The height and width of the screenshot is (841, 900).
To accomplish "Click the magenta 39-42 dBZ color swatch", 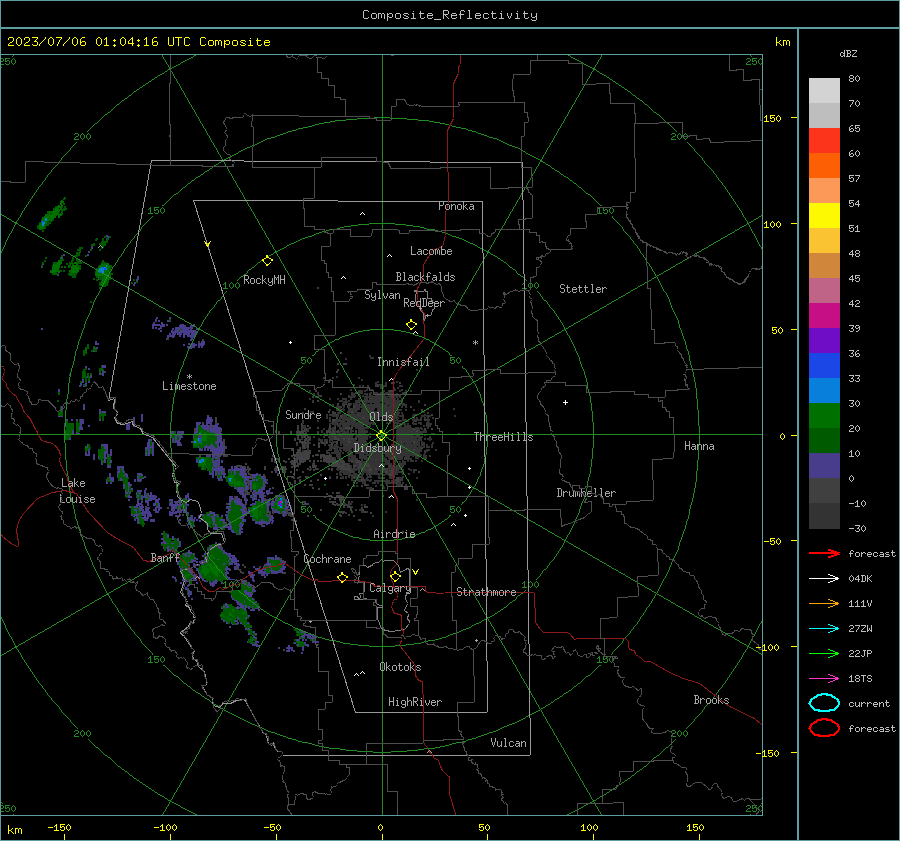I will 824,316.
